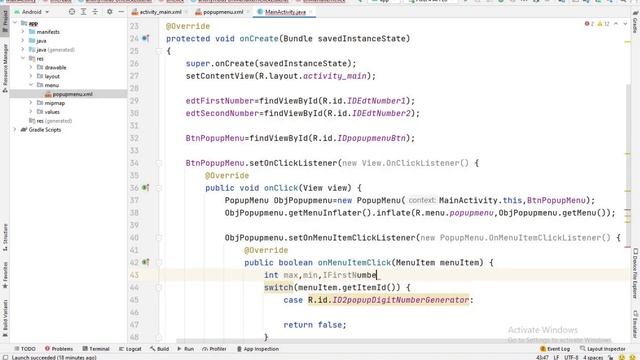The height and width of the screenshot is (360, 640).
Task: Fold the switch block at line 44
Action: 159,287
